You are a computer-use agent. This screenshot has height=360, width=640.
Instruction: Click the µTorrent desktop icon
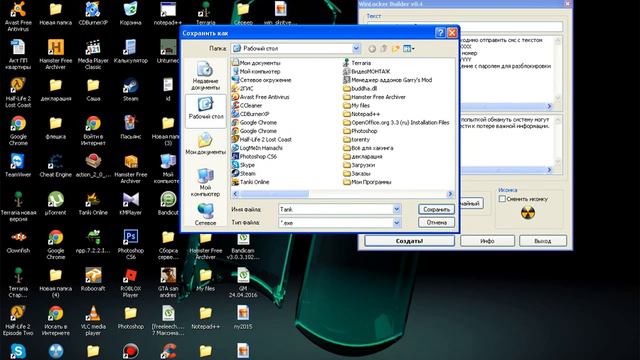56,203
